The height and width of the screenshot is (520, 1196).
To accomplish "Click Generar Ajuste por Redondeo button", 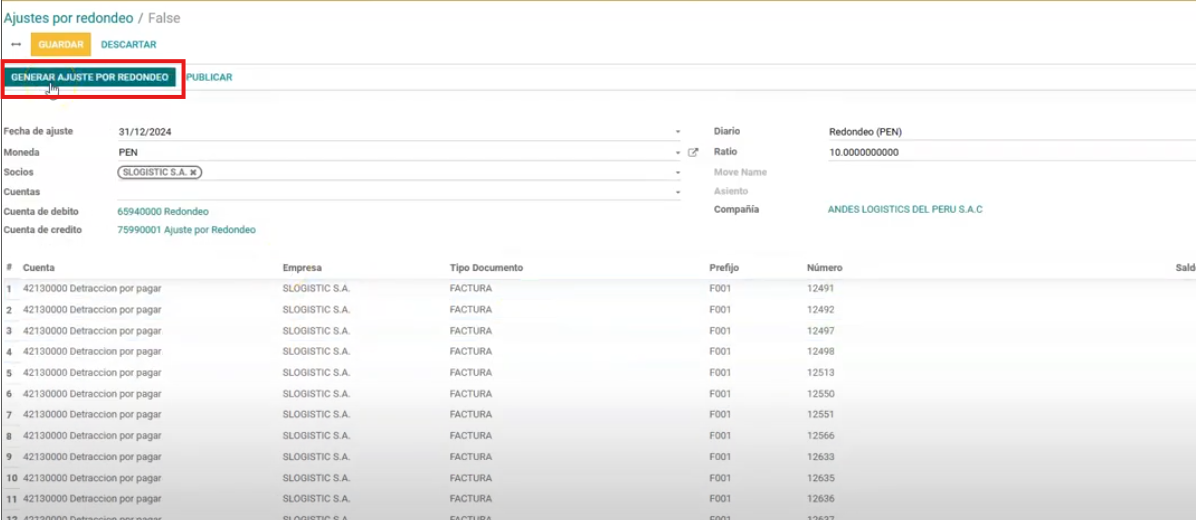I will (90, 77).
